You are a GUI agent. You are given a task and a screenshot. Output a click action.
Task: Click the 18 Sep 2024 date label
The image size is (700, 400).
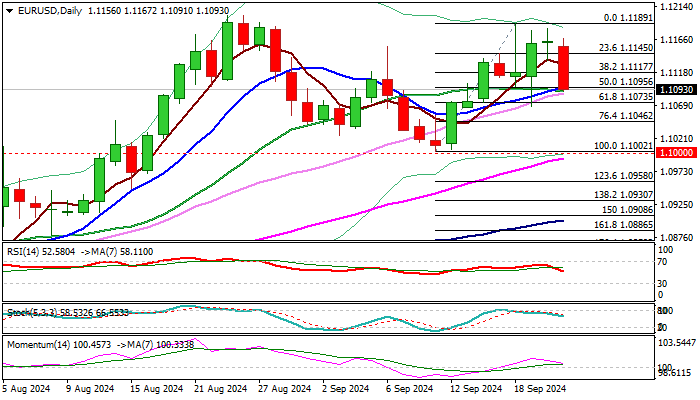540,389
